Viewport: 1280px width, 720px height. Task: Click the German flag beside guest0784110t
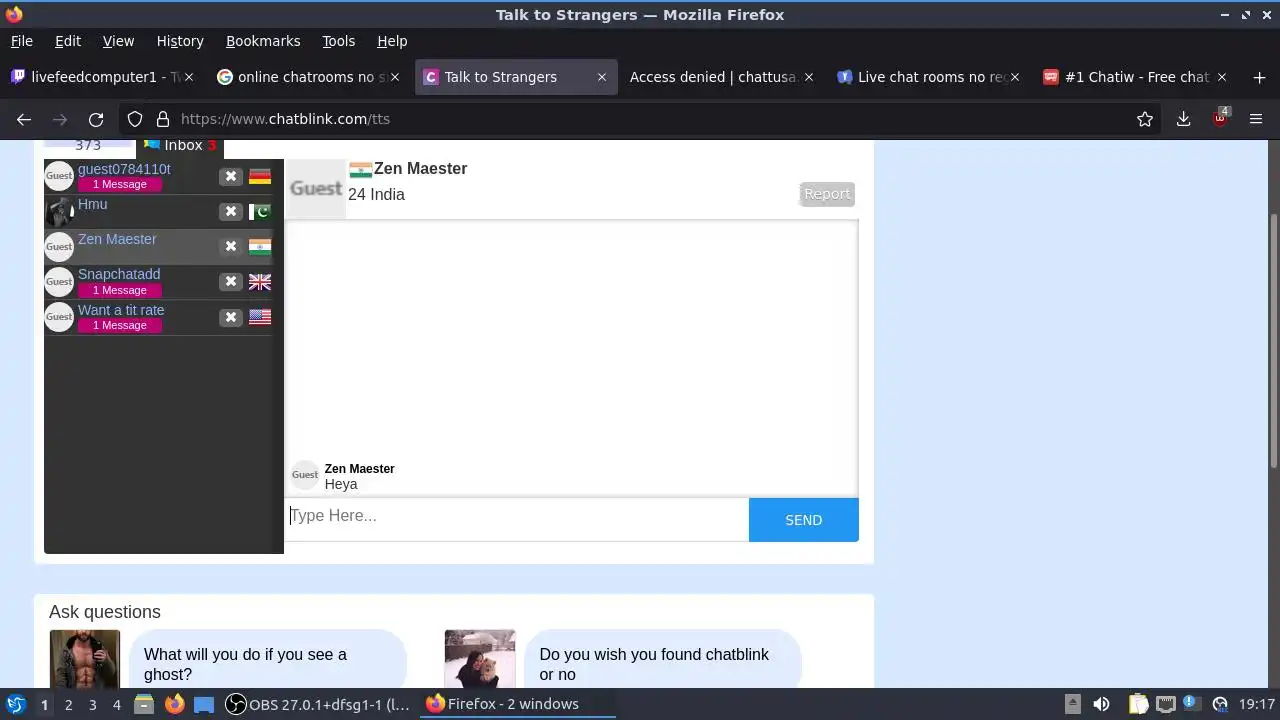coord(260,176)
